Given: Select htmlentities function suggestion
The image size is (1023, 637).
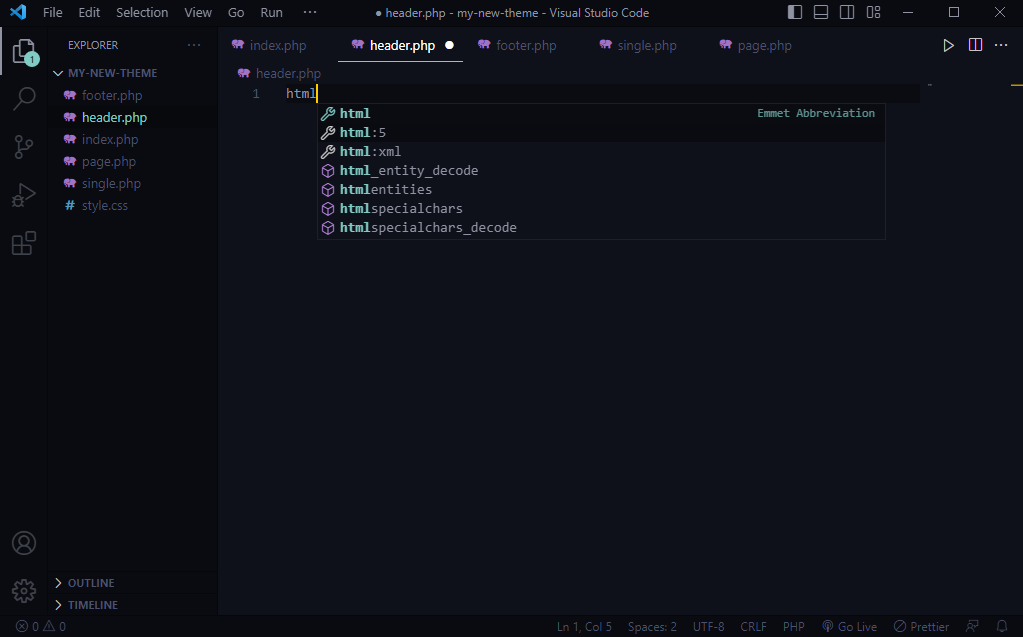Looking at the screenshot, I should click(601, 189).
